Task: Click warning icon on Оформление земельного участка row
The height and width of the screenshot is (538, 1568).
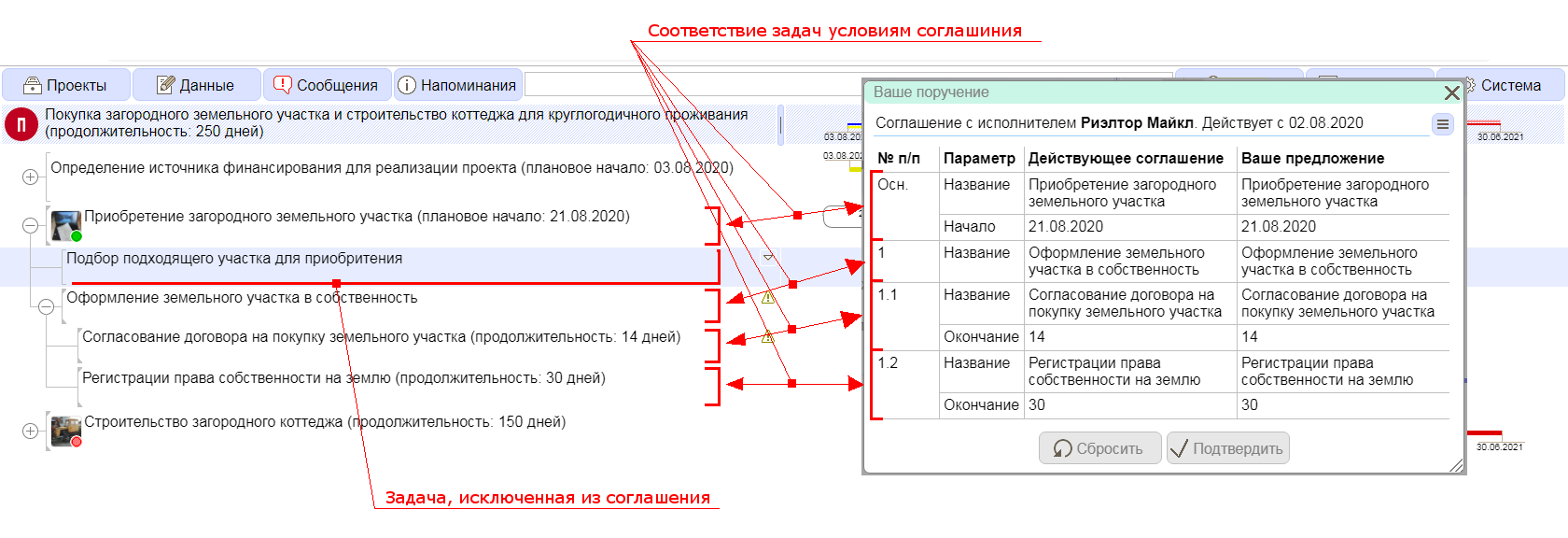Action: pyautogui.click(x=768, y=298)
